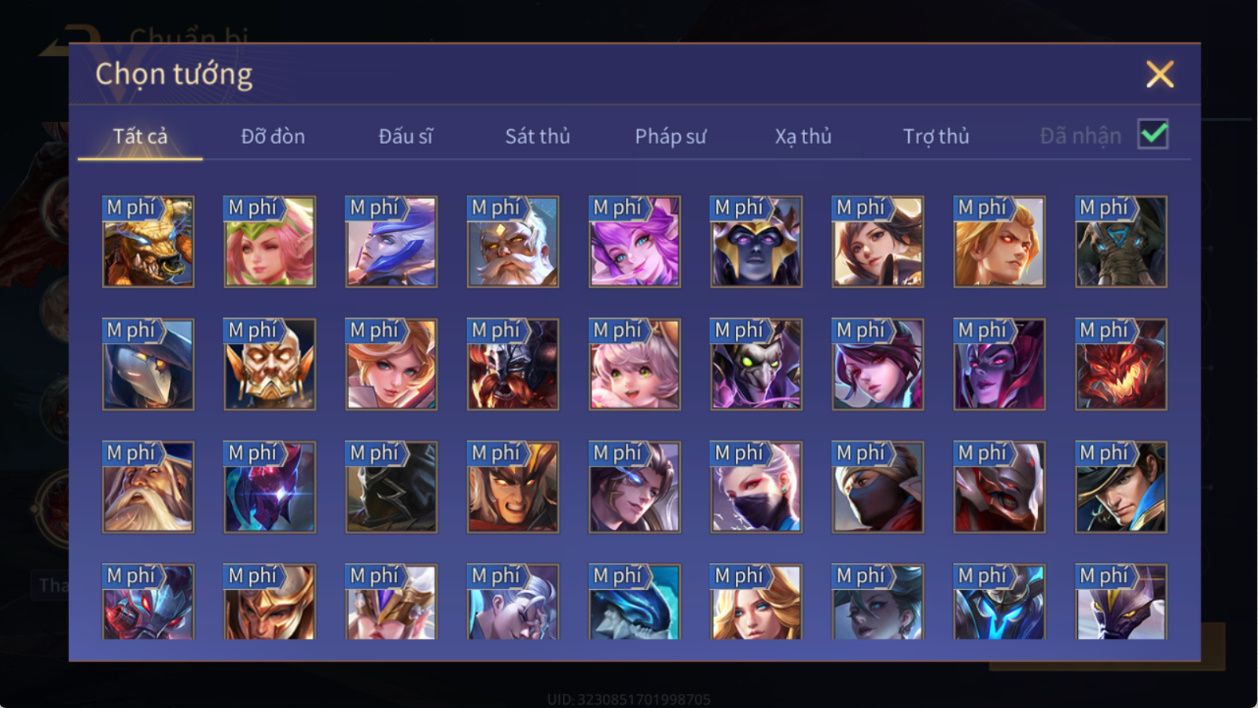
Task: Choose the plague doctor hero with wide hat
Action: point(148,365)
